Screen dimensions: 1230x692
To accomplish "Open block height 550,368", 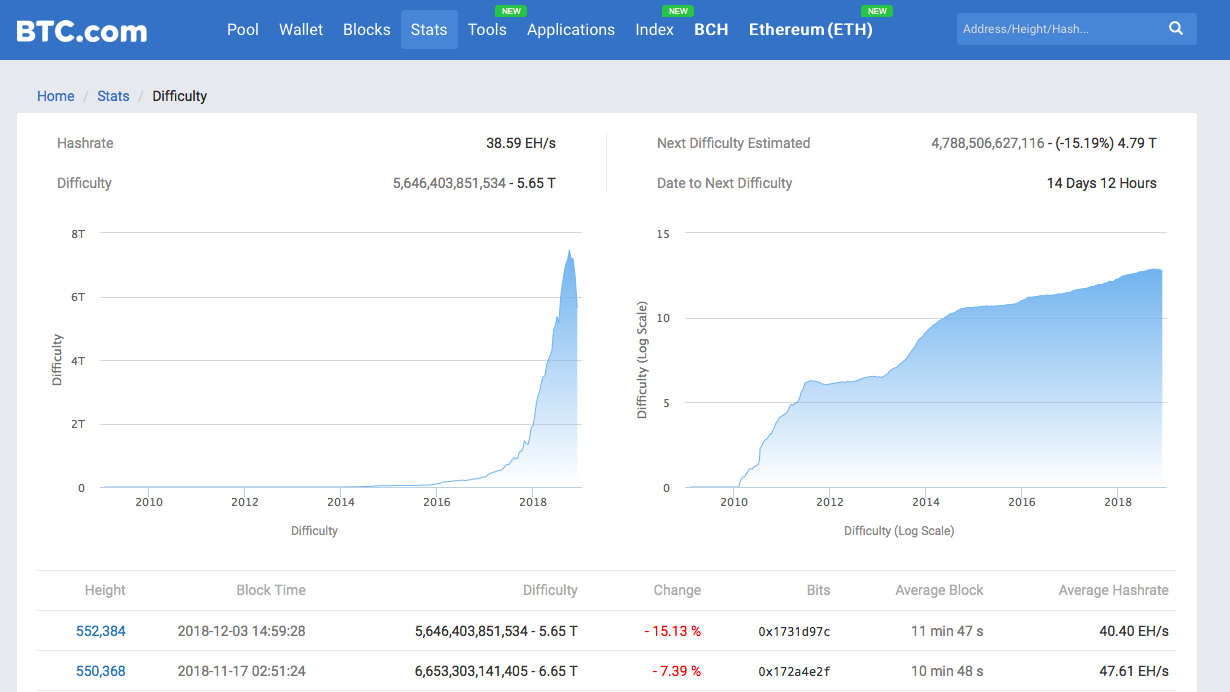I will [x=101, y=671].
